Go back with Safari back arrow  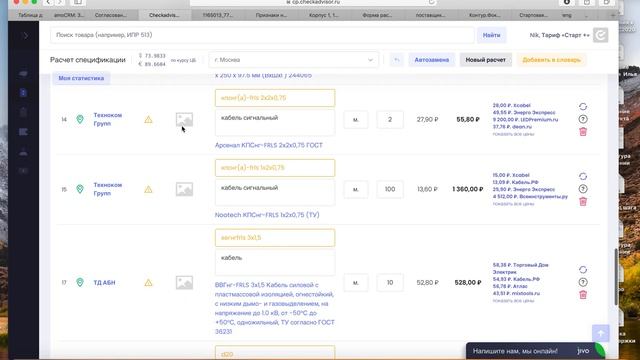(x=48, y=2)
